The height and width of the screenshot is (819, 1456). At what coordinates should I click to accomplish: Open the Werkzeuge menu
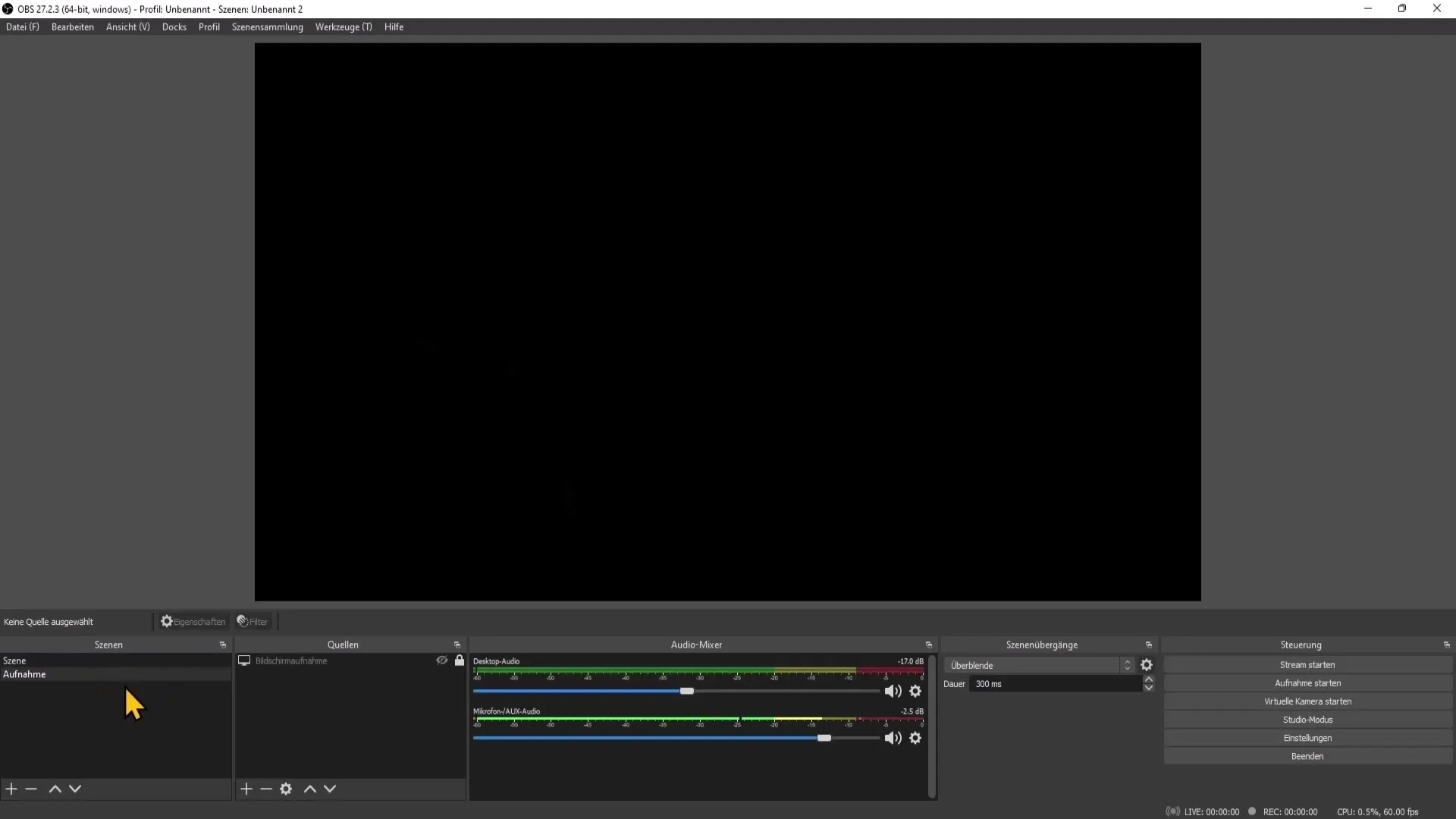343,27
